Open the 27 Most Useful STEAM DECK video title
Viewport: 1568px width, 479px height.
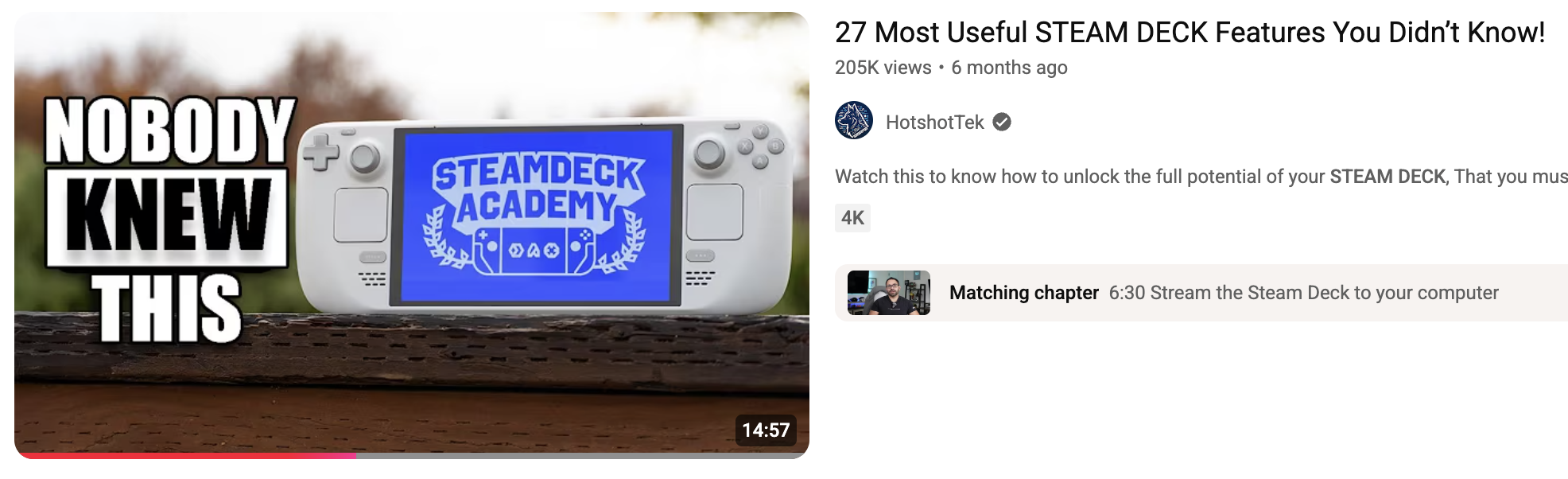[x=1190, y=33]
